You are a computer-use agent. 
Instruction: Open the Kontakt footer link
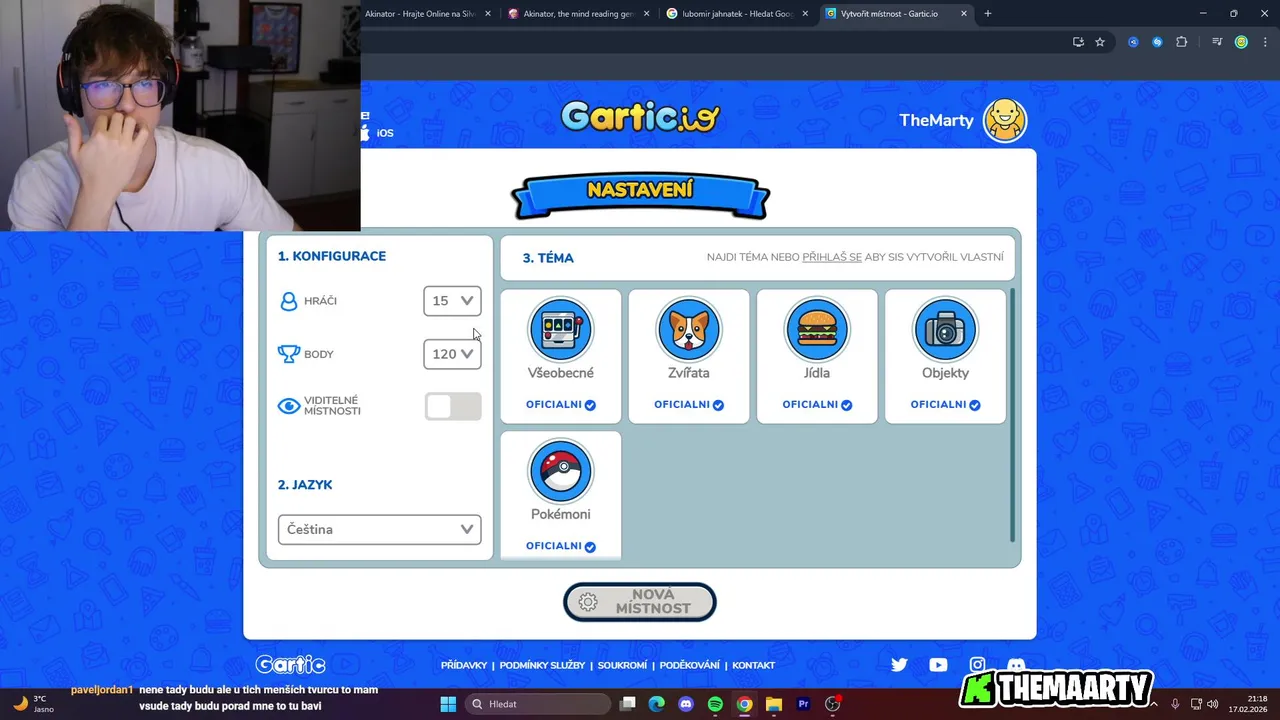pyautogui.click(x=753, y=665)
